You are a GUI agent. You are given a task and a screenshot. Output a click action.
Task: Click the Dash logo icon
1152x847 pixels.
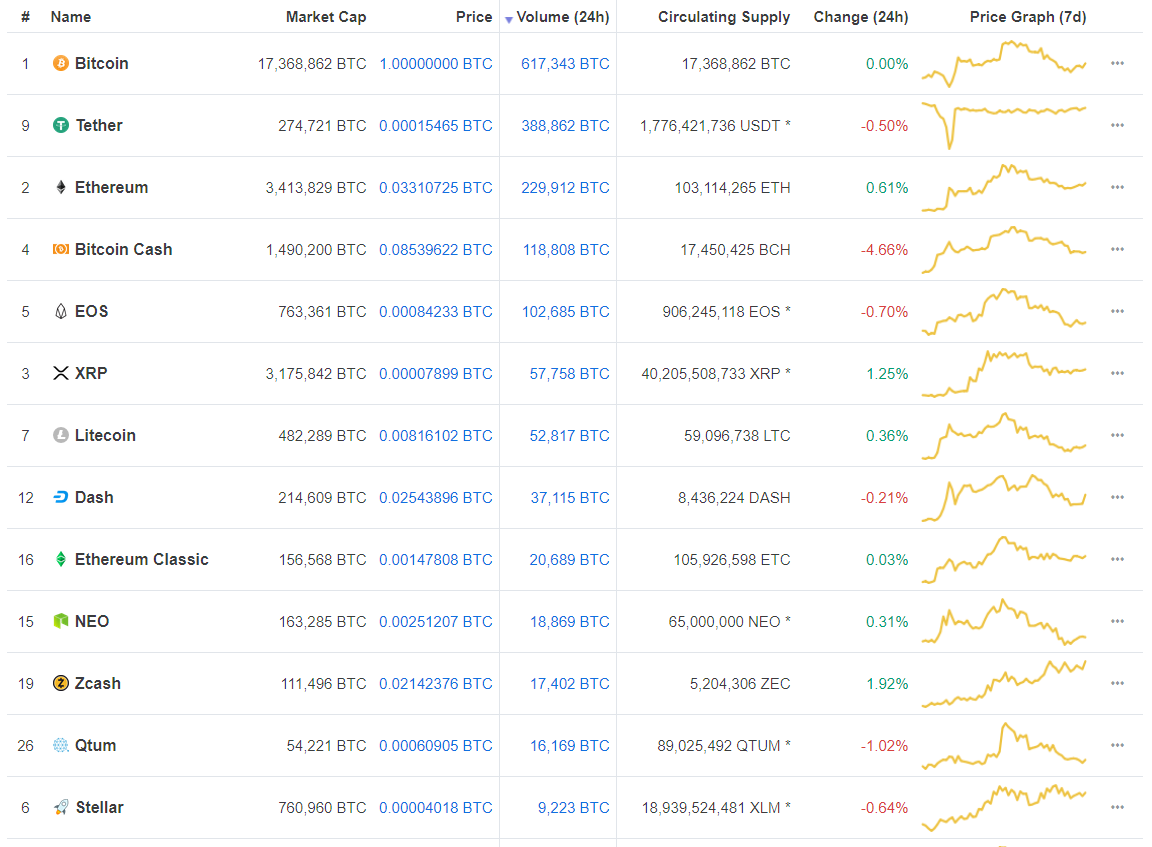[61, 497]
